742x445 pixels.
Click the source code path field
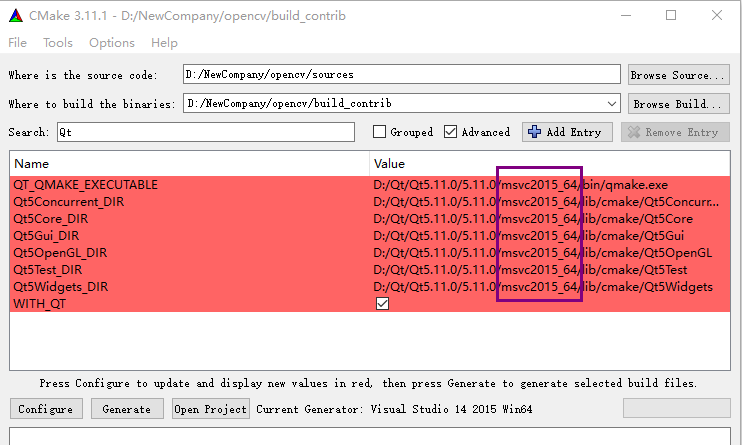pos(401,74)
